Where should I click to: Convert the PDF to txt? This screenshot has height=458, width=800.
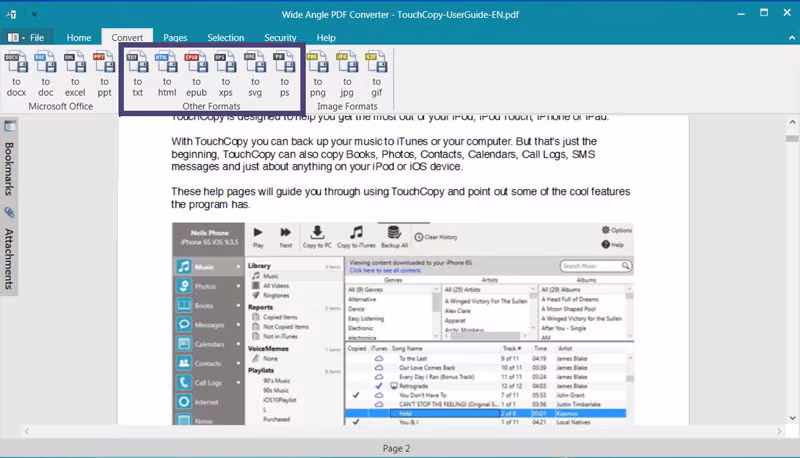point(138,74)
